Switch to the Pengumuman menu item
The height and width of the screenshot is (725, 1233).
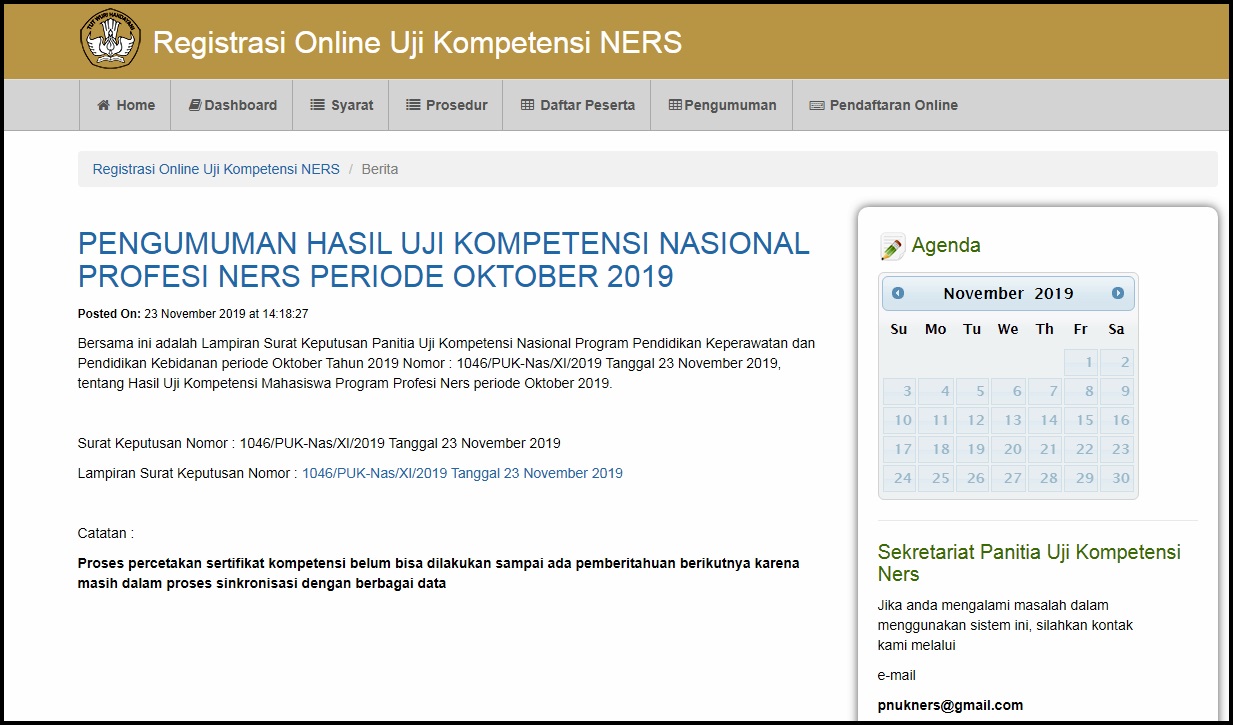pos(721,104)
